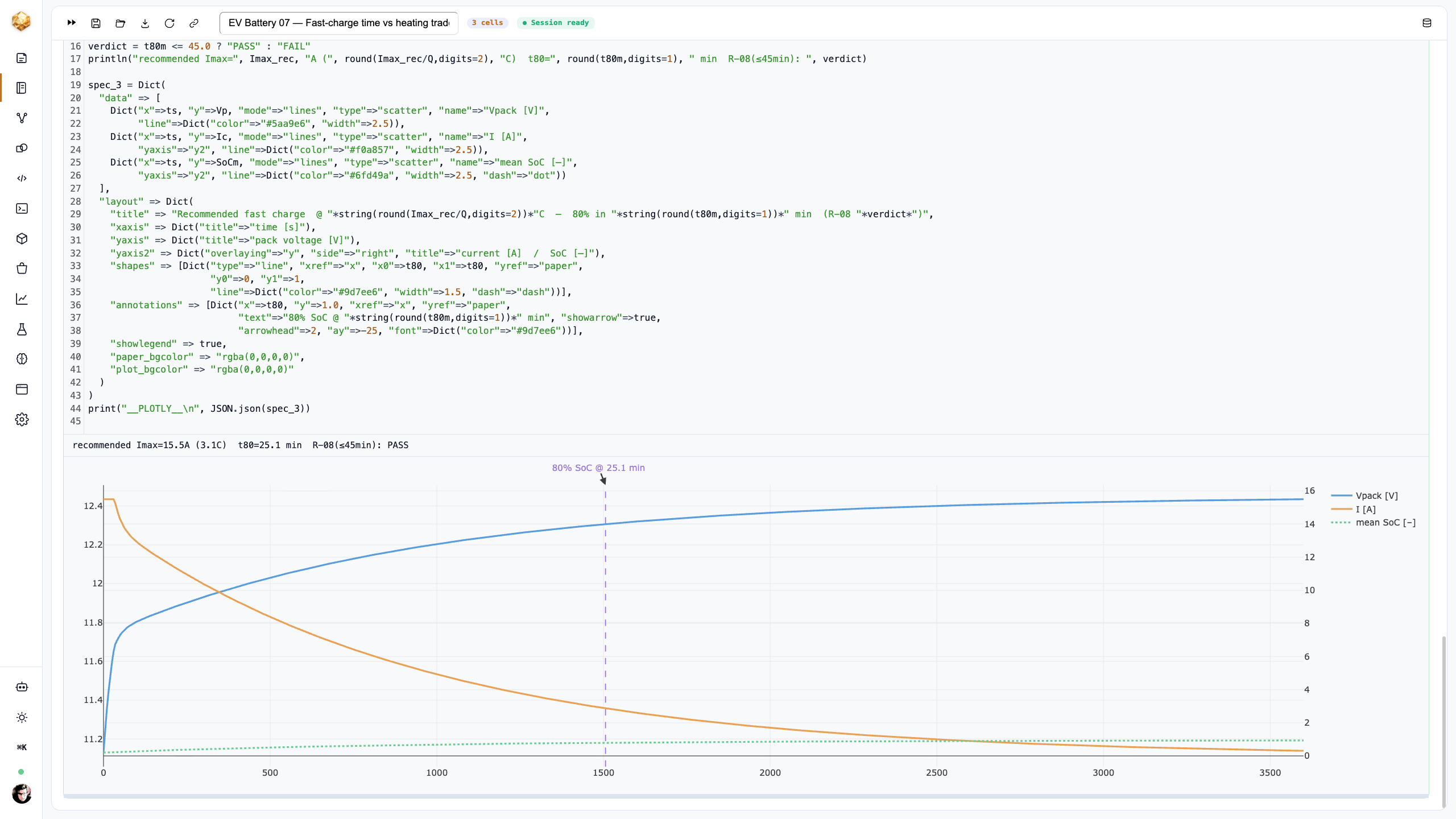Viewport: 1456px width, 819px height.
Task: Open the documents sidebar icon
Action: pyautogui.click(x=22, y=58)
